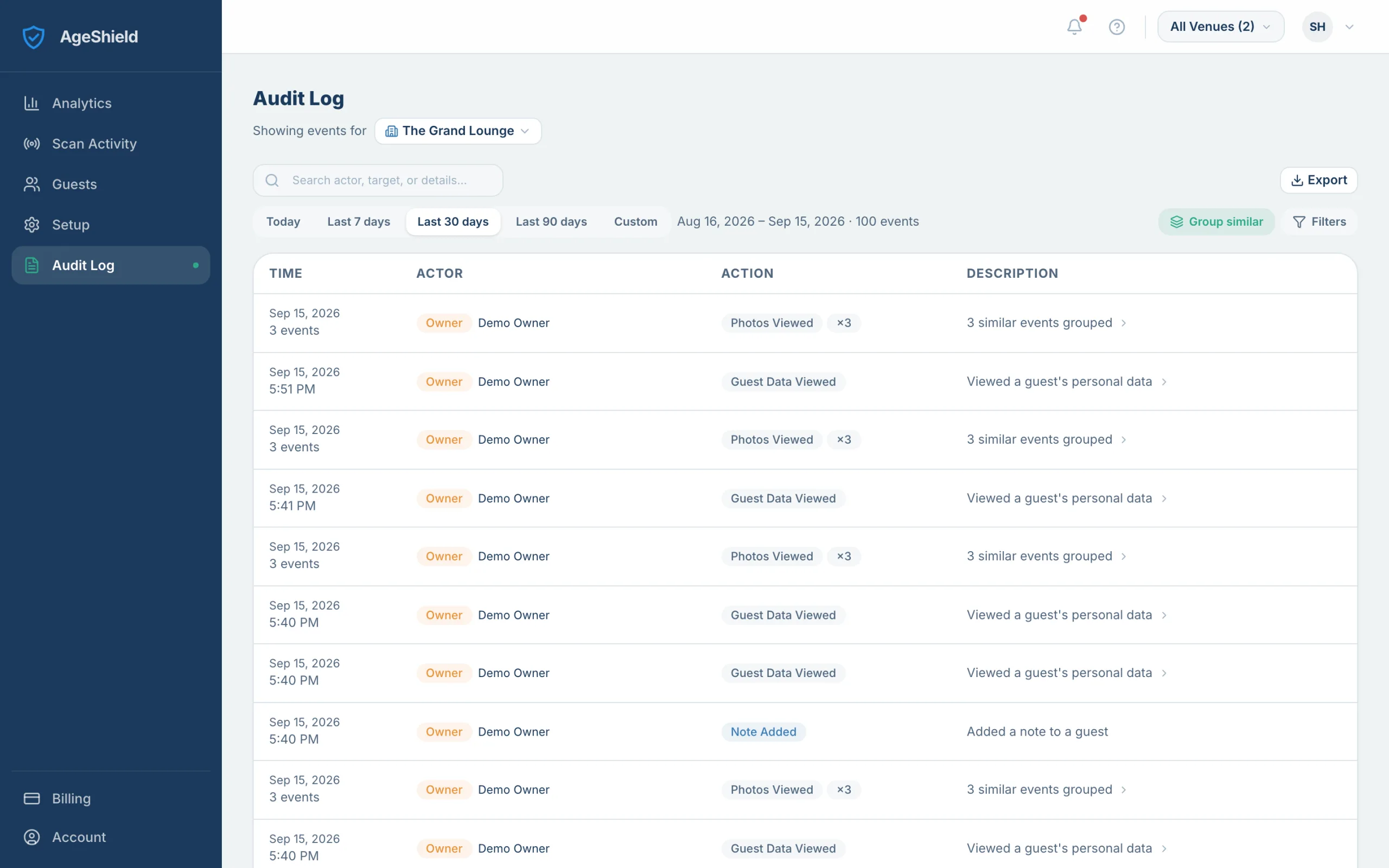Click the Note Added action badge
This screenshot has height=868, width=1389.
(x=763, y=732)
